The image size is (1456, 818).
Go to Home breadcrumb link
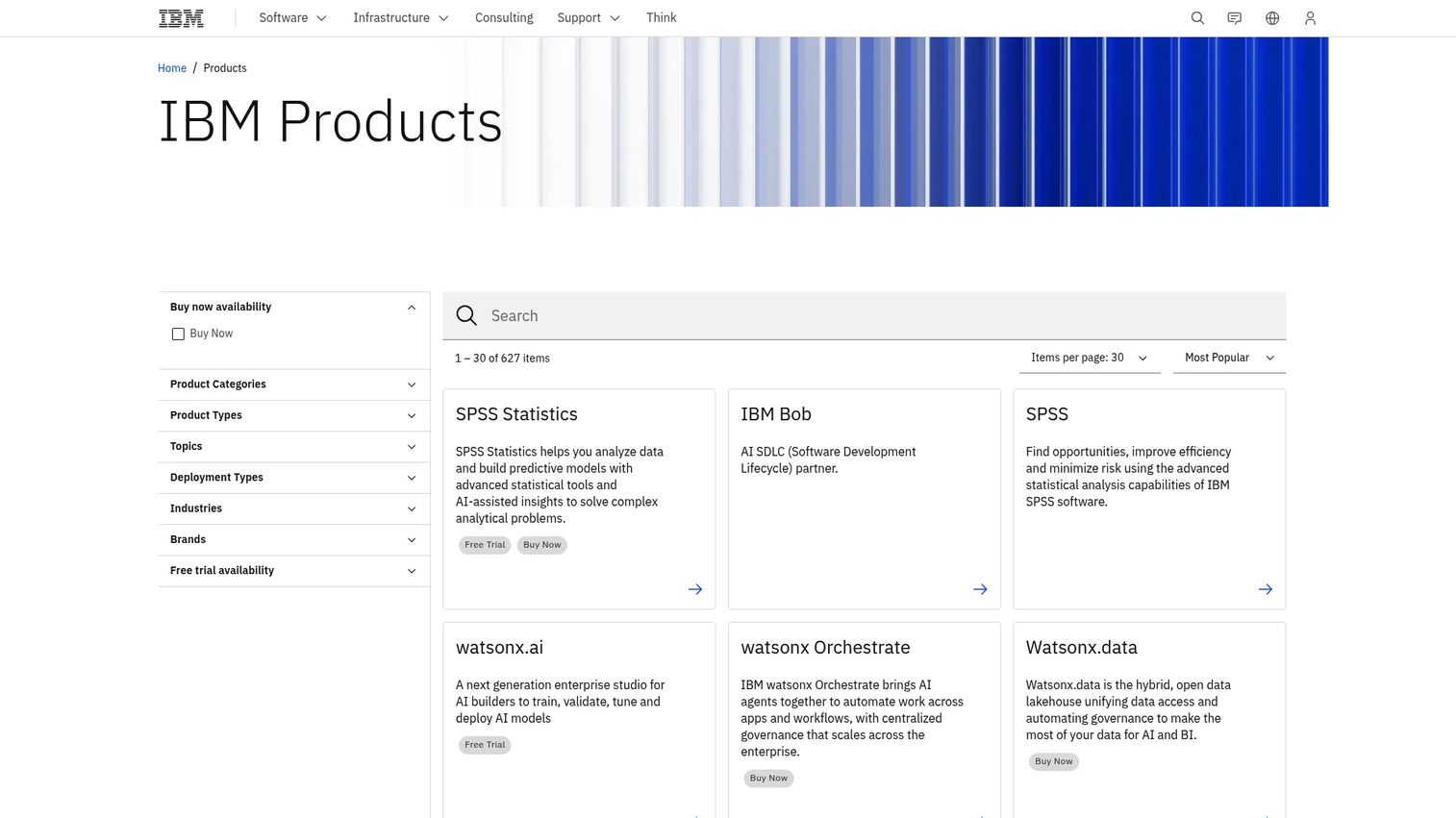click(172, 68)
